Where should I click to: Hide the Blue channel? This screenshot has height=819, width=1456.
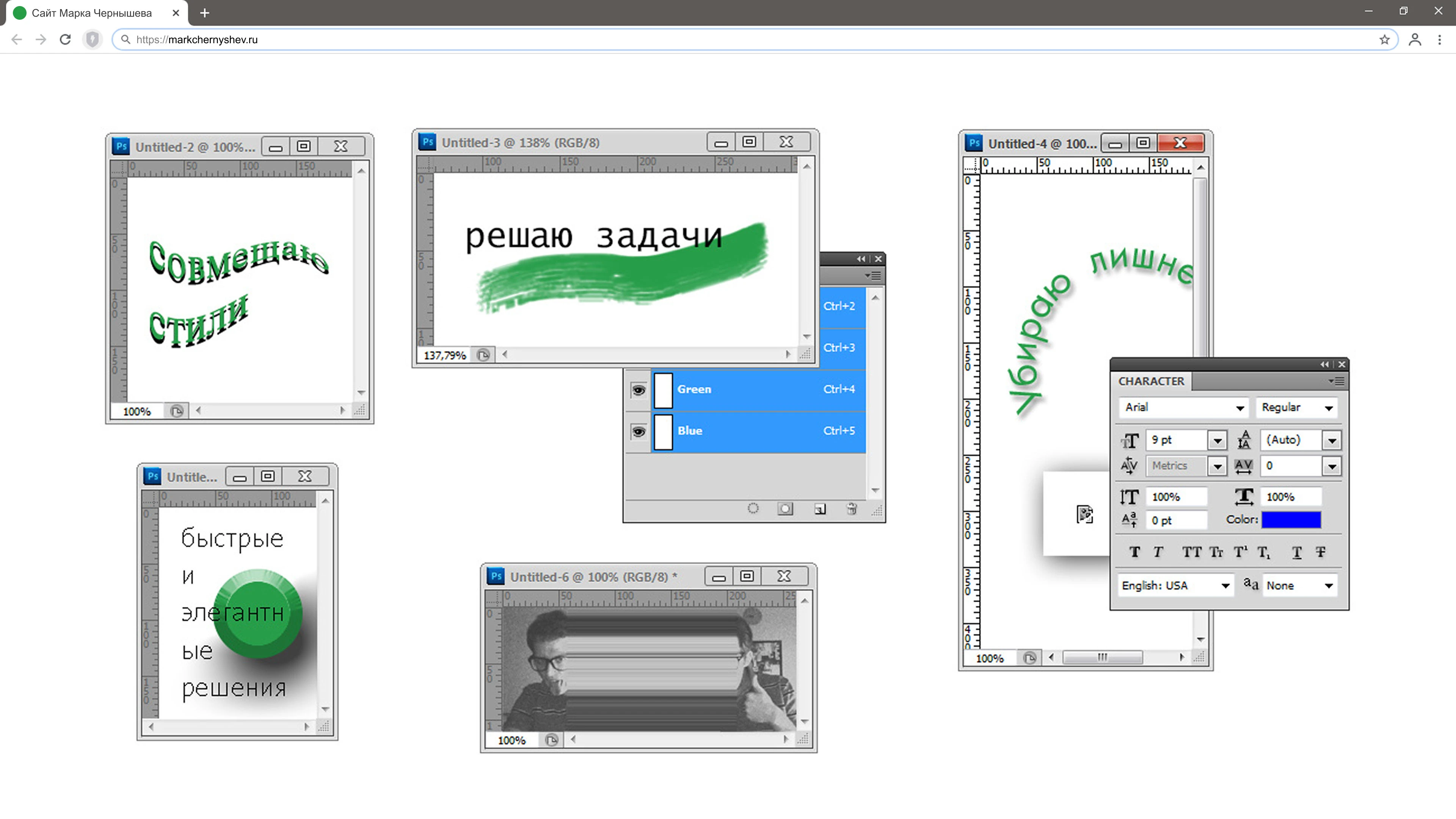[x=638, y=432]
